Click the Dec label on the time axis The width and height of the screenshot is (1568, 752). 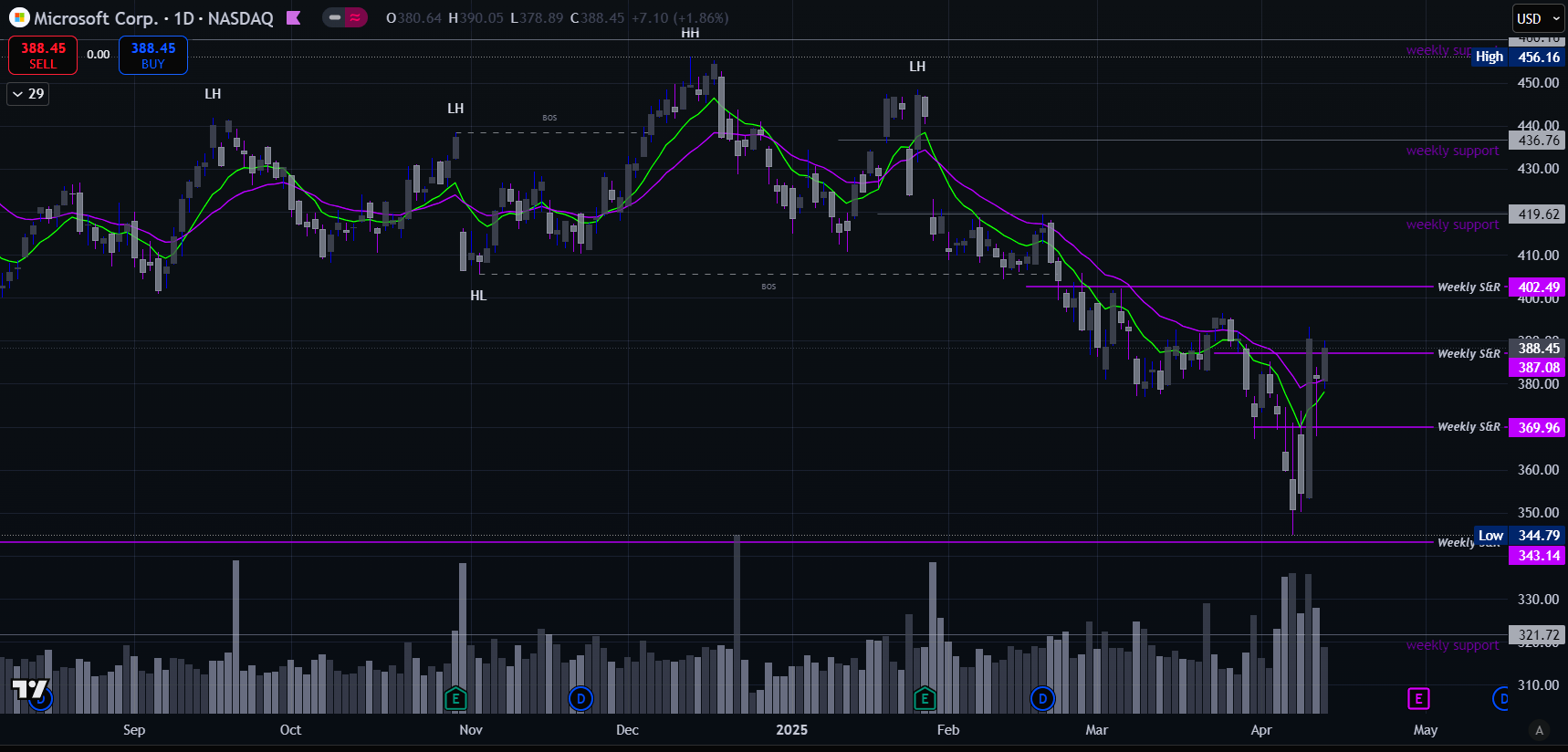point(627,730)
